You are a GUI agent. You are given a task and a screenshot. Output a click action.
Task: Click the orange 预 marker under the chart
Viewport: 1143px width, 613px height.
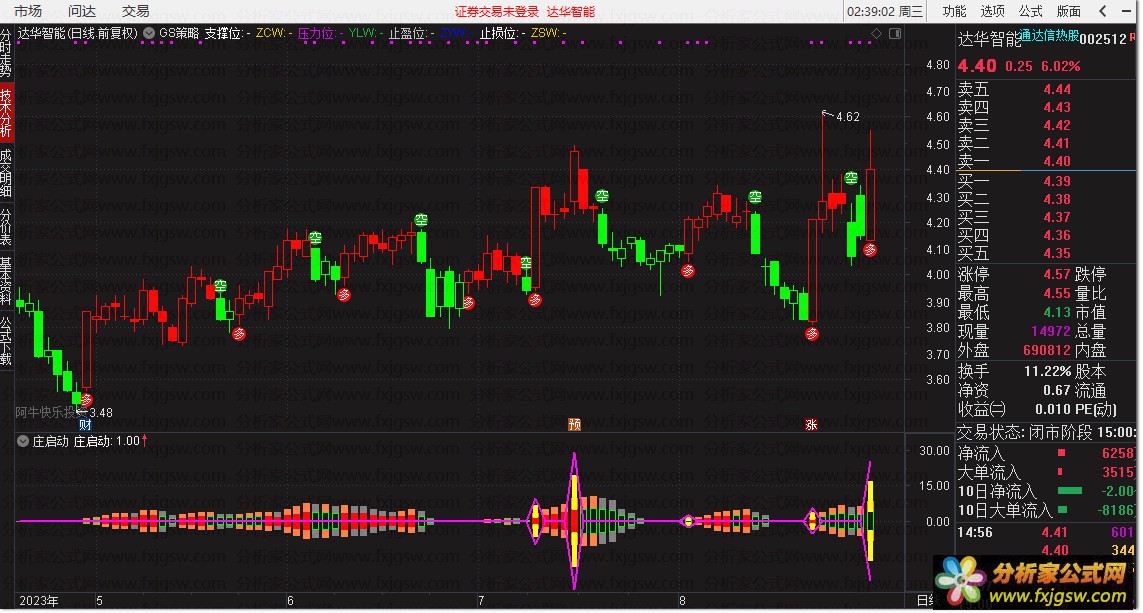[x=574, y=424]
